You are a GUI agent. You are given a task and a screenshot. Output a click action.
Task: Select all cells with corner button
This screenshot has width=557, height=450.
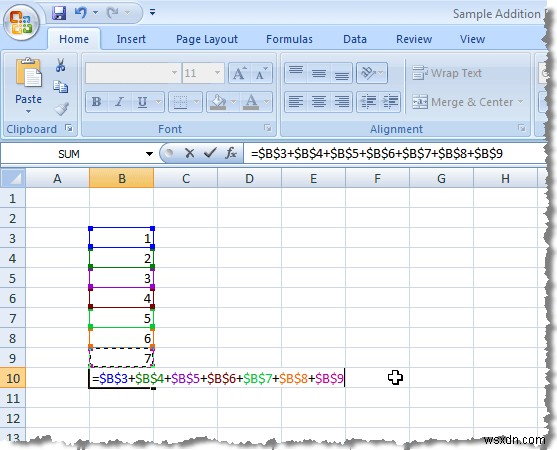pos(13,178)
